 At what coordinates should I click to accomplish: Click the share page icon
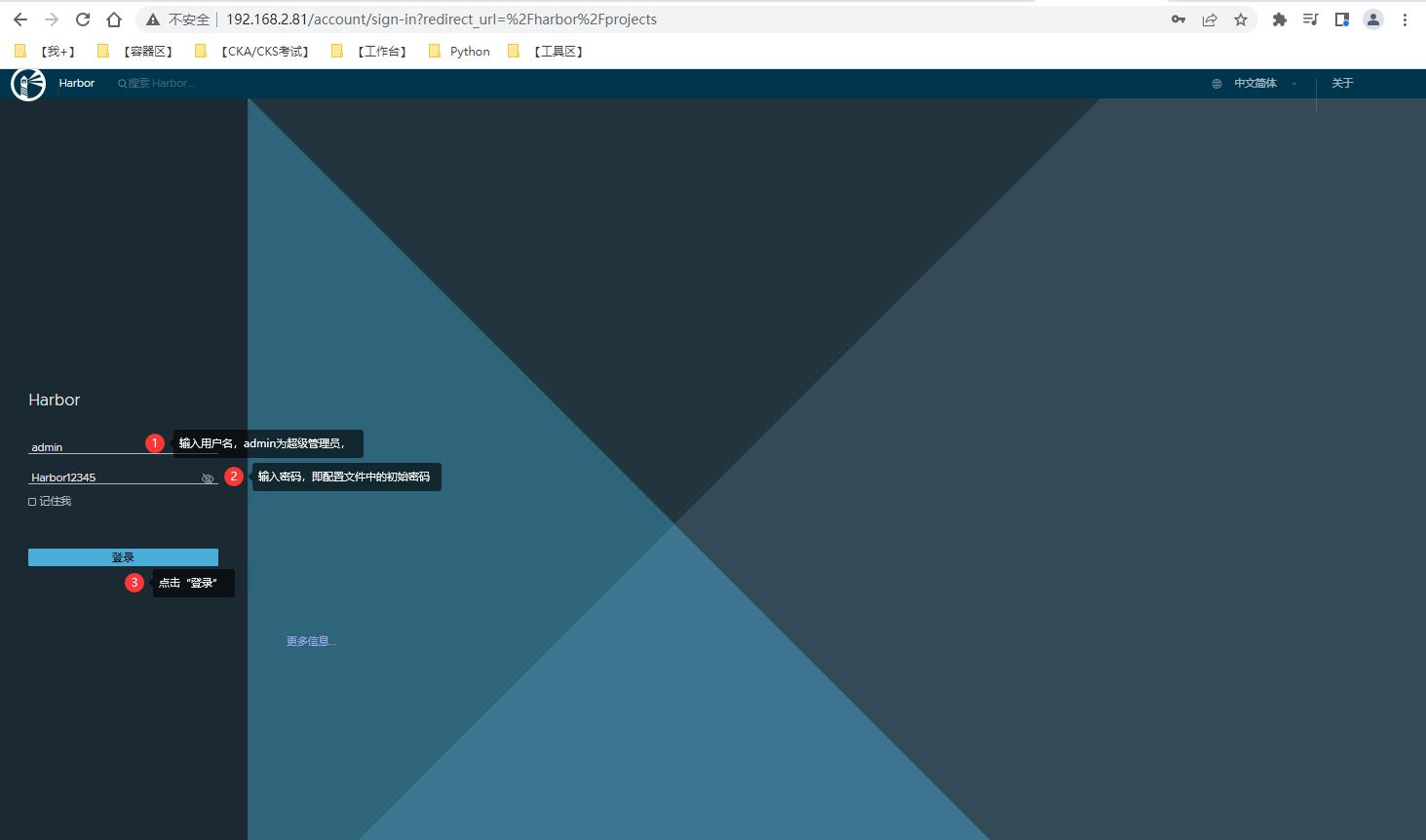pos(1210,19)
